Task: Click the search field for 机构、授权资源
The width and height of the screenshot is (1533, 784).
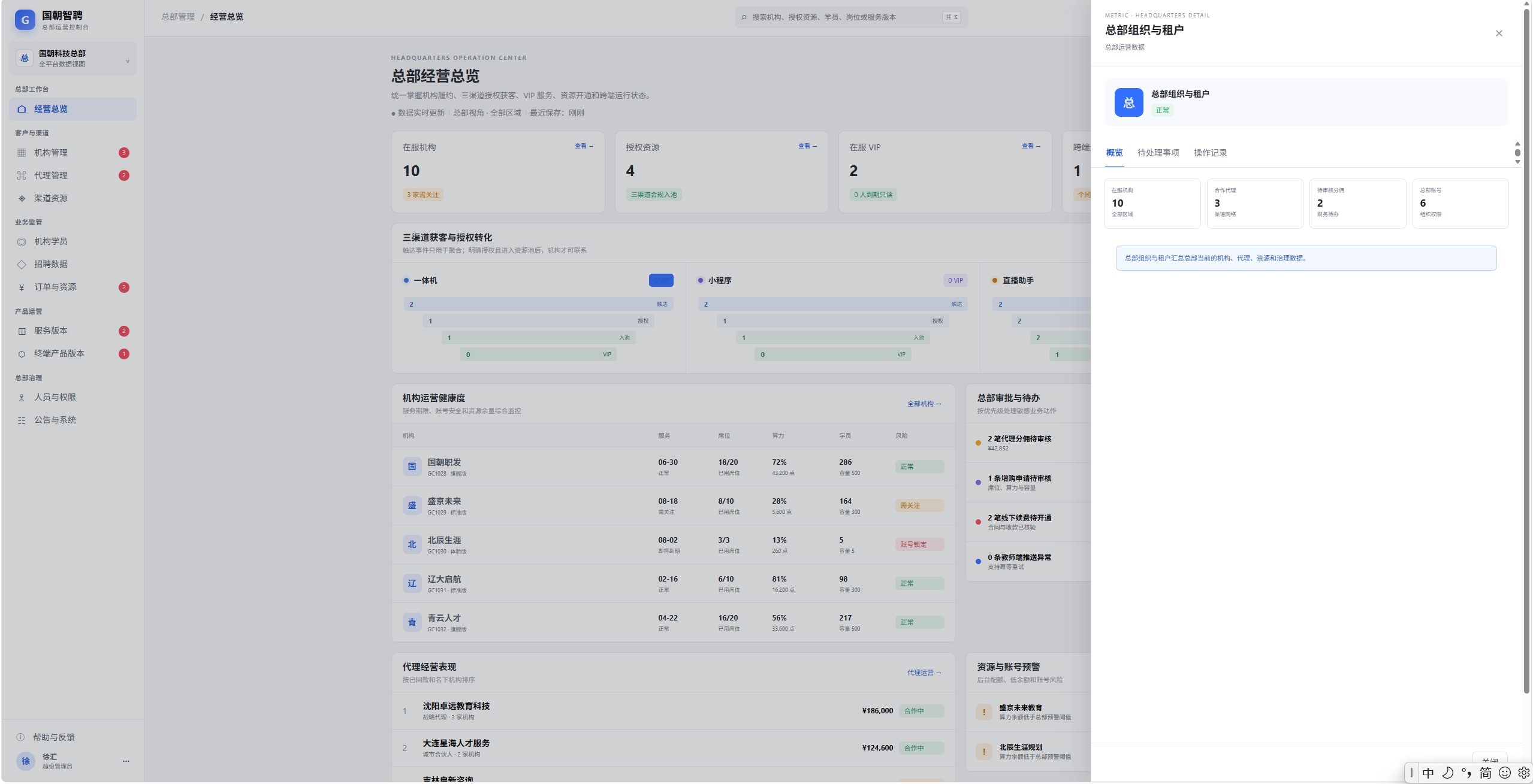Action: (851, 17)
